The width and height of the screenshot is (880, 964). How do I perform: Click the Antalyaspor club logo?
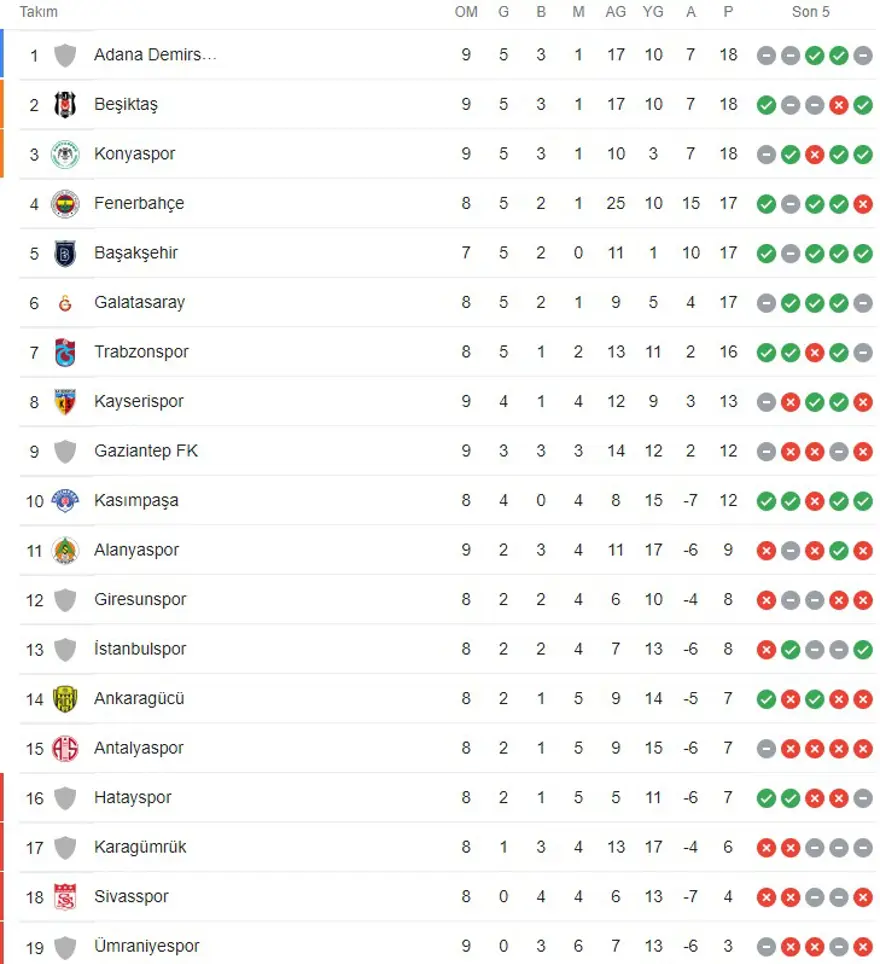click(x=65, y=748)
